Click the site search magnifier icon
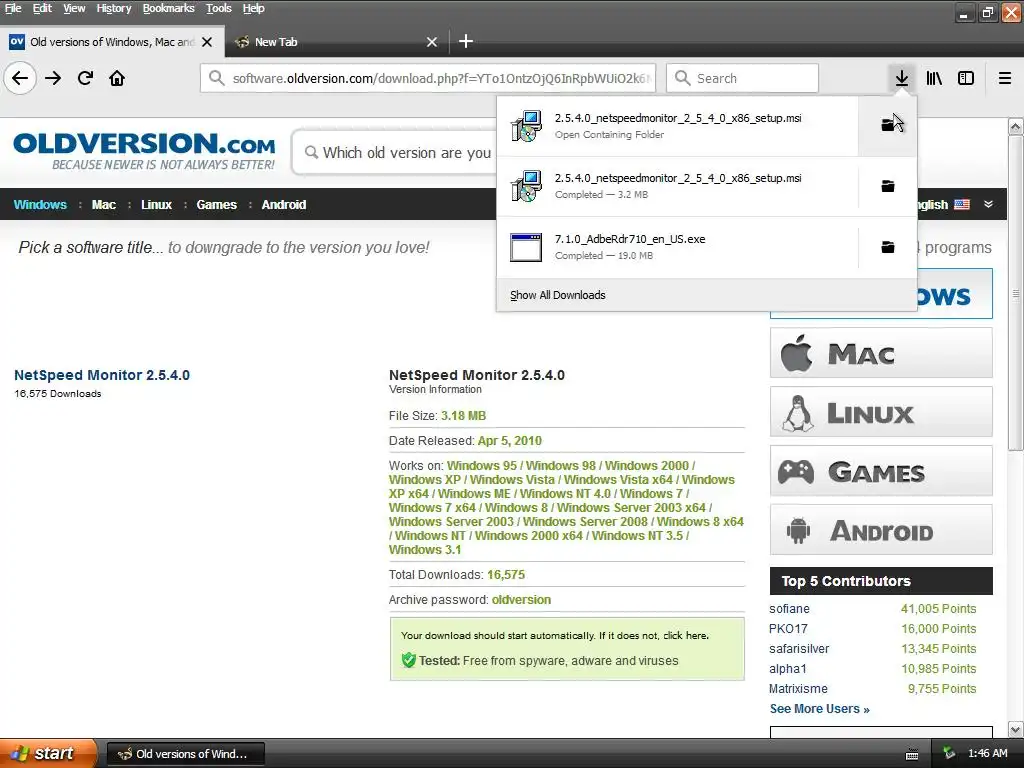The width and height of the screenshot is (1024, 768). point(312,152)
